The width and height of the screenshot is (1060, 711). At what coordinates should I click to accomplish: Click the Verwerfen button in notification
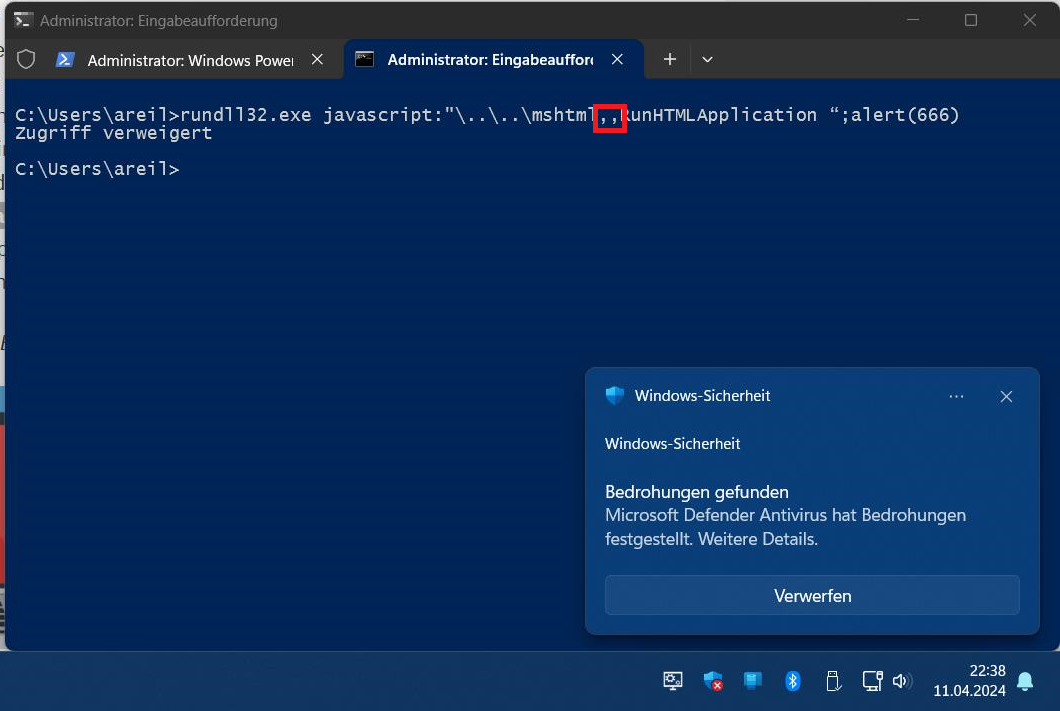pos(812,595)
